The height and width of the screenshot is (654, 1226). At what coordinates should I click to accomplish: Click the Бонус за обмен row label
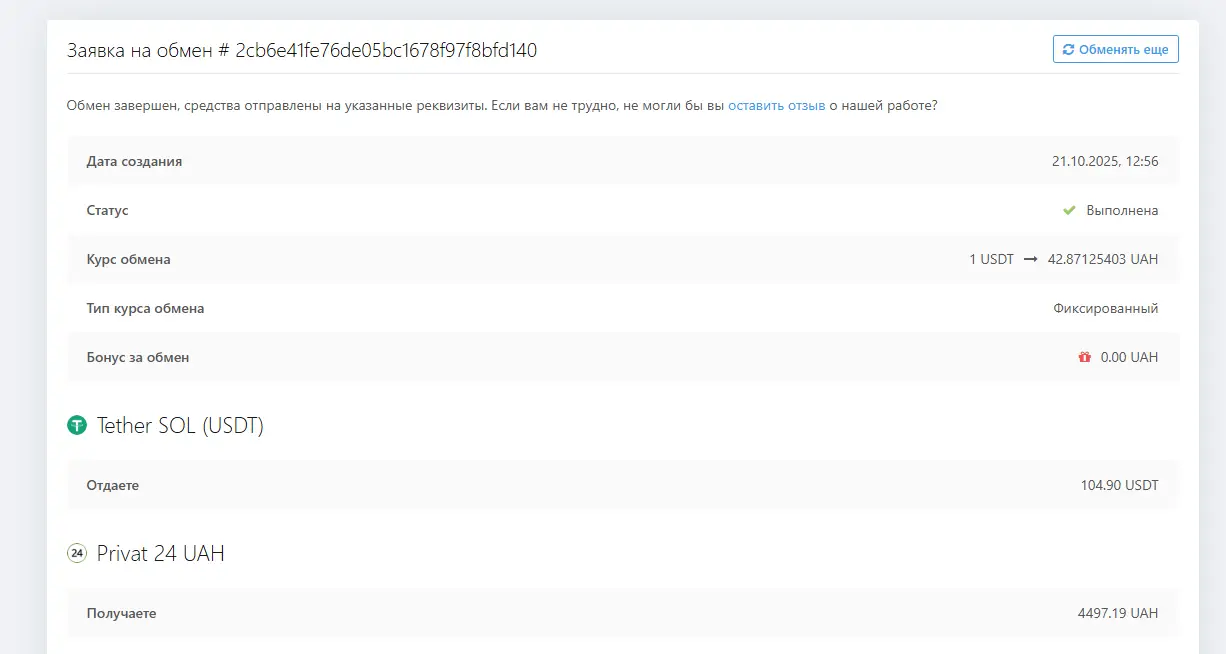coord(137,357)
